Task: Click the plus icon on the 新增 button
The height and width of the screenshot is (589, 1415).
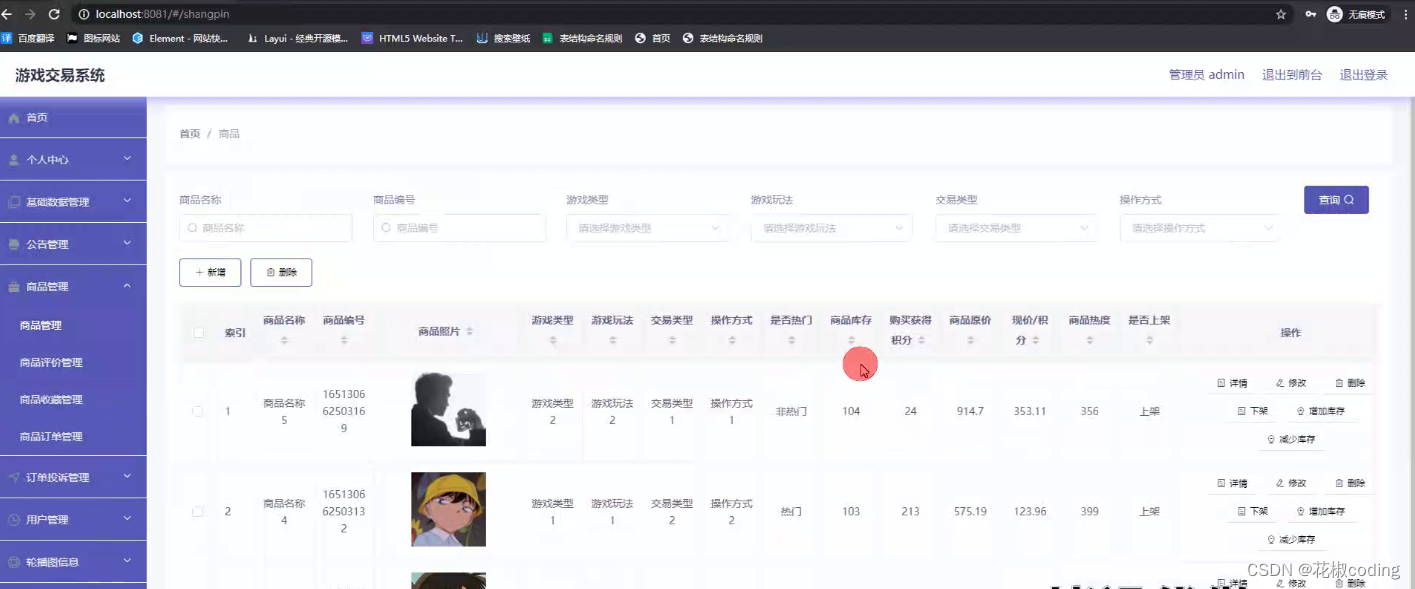Action: tap(199, 272)
